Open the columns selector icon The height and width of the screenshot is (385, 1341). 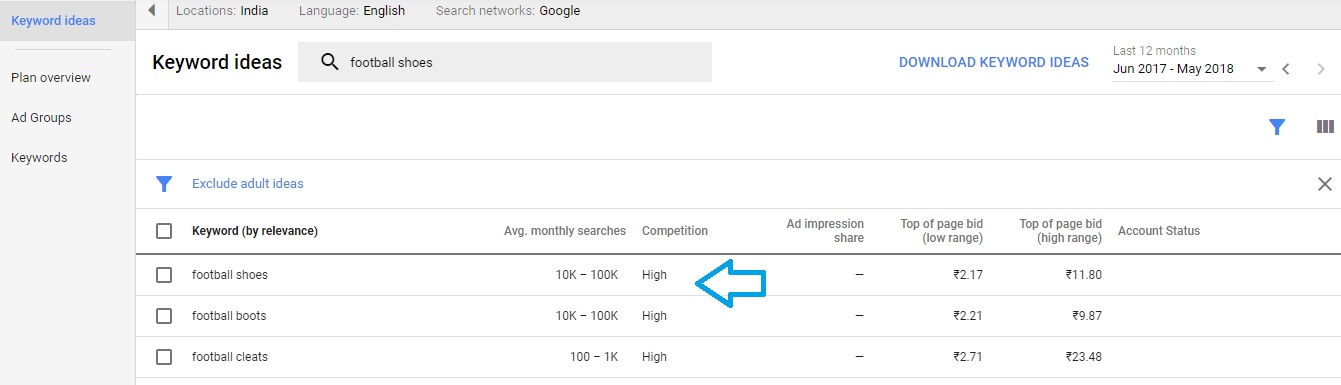[x=1325, y=127]
